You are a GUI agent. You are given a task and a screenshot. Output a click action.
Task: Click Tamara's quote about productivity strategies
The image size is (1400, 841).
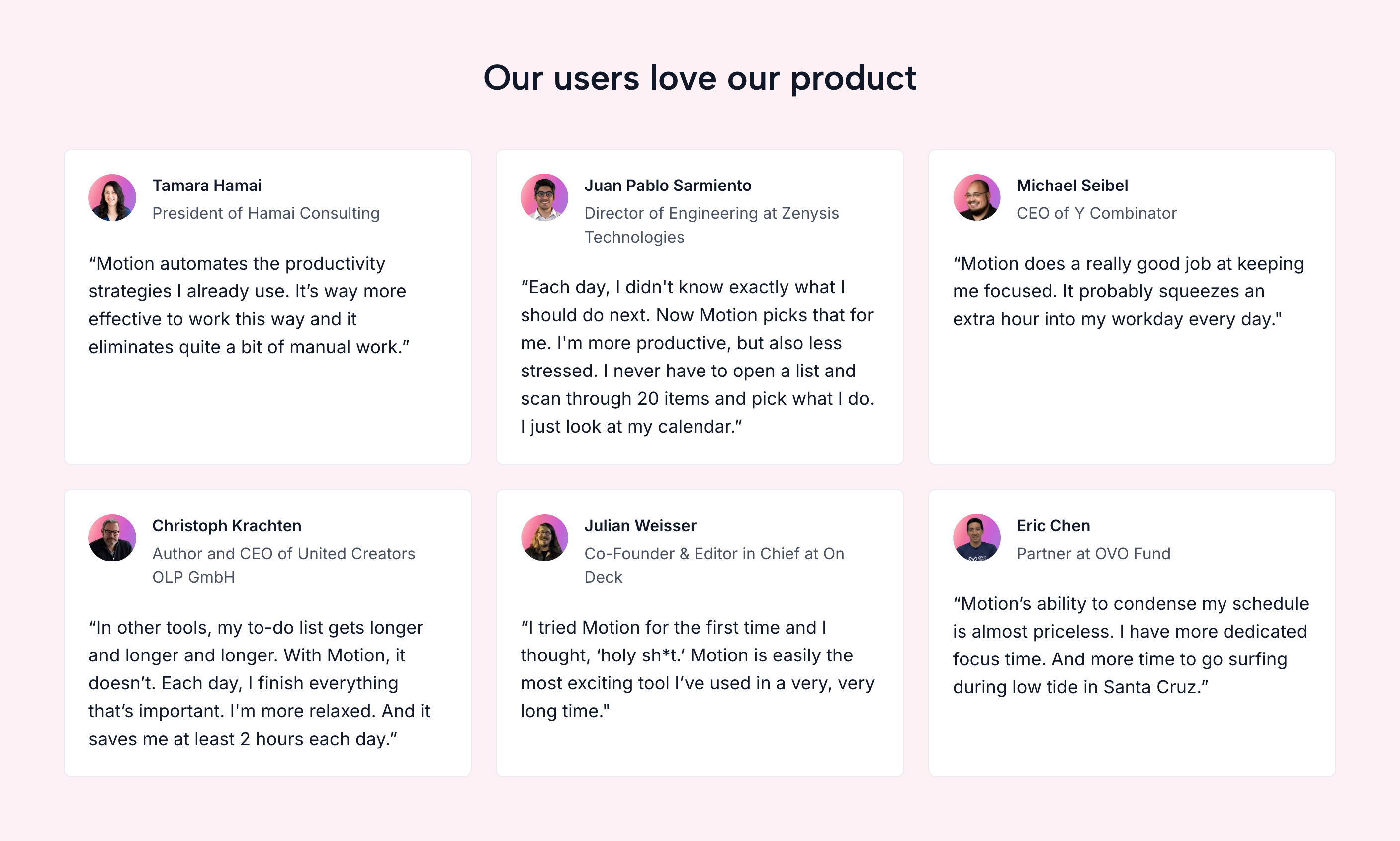(x=249, y=305)
